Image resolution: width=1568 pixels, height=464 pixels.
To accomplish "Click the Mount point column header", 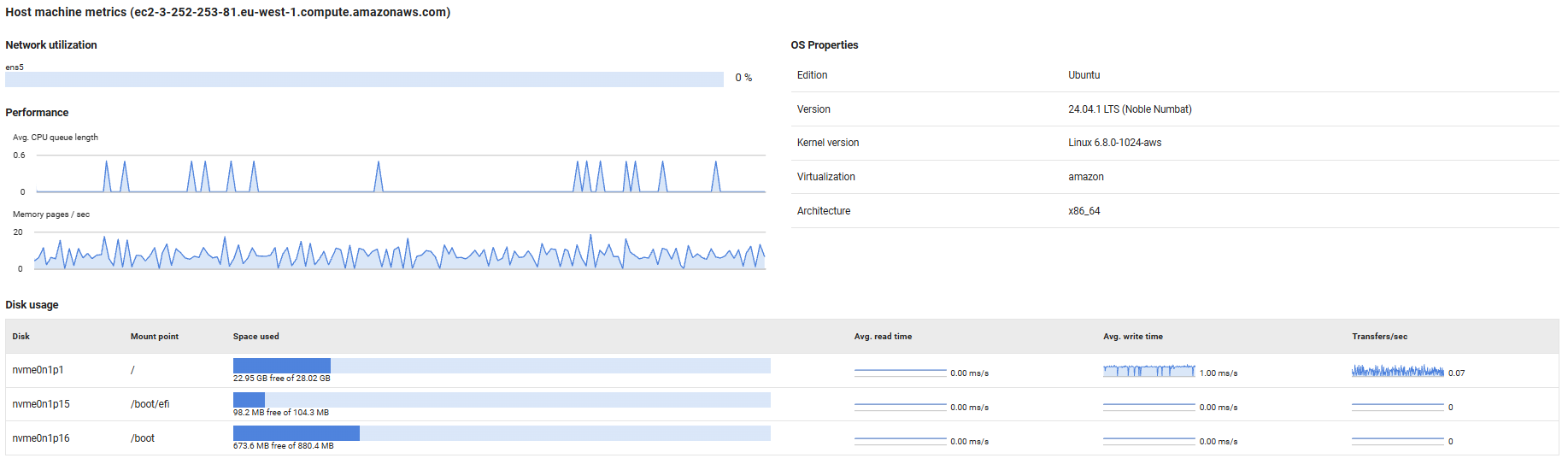I will (x=155, y=337).
